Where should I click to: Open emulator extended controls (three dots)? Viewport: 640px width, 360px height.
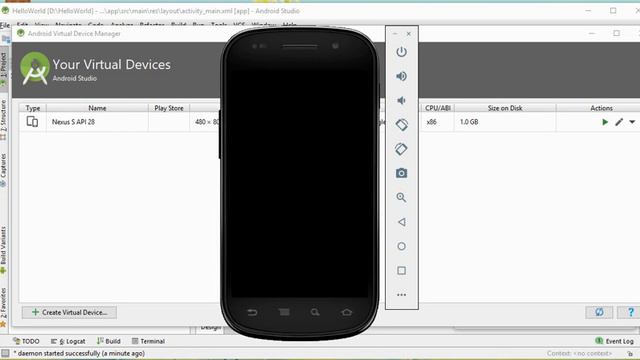click(x=401, y=295)
